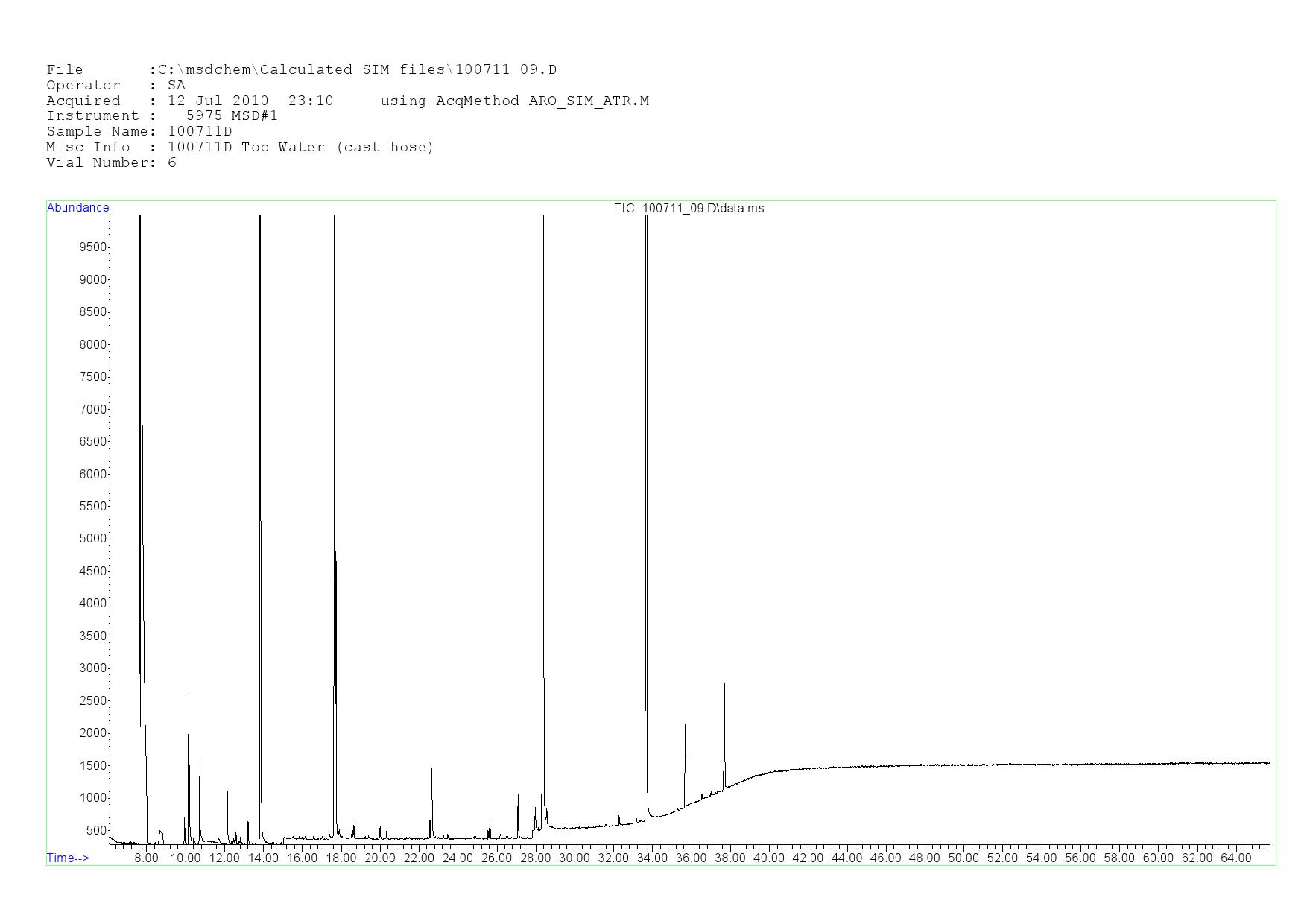
Task: Click the 5000 abundance axis tick label
Action: (x=93, y=539)
